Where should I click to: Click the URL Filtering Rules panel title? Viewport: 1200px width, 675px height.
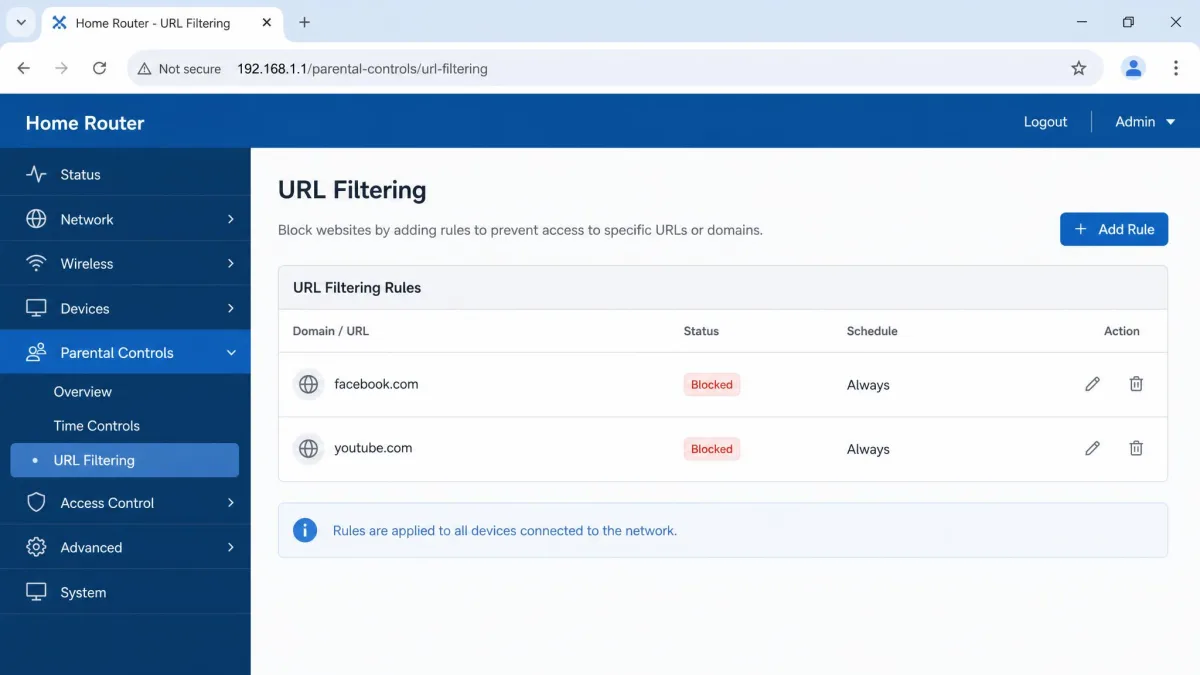357,287
